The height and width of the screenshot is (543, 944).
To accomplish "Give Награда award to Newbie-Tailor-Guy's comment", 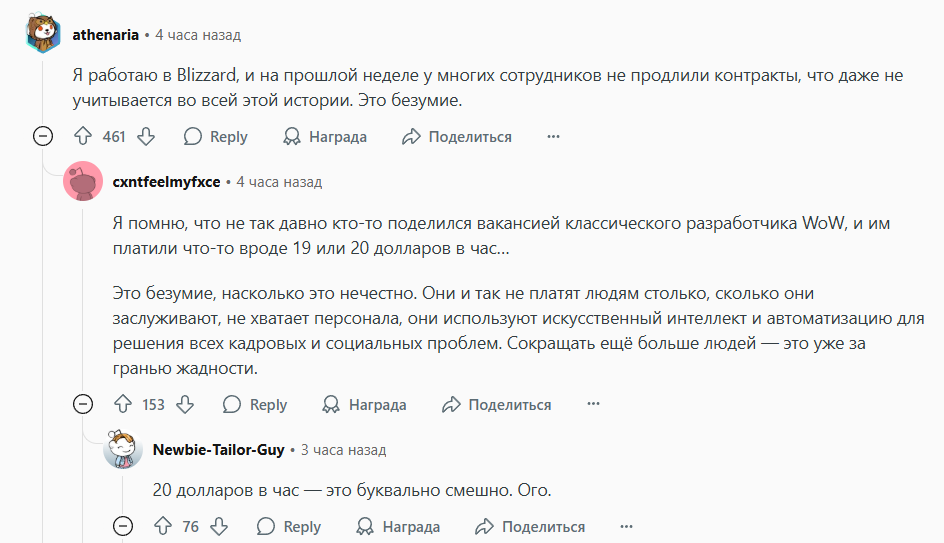I will tap(399, 526).
